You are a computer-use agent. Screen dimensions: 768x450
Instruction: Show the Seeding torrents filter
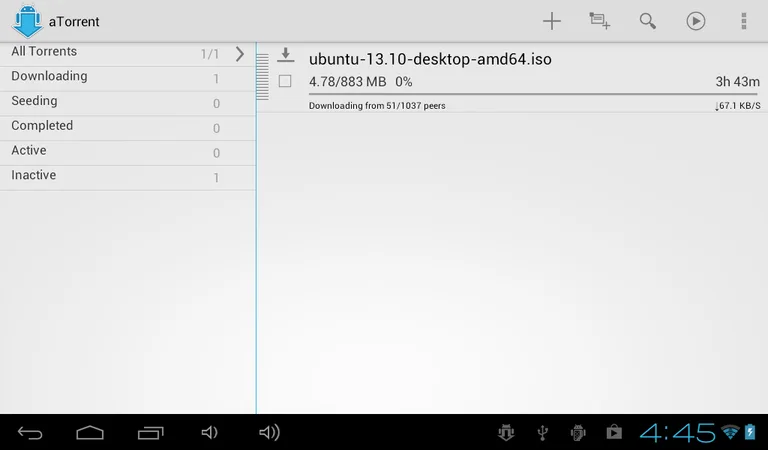[x=127, y=103]
